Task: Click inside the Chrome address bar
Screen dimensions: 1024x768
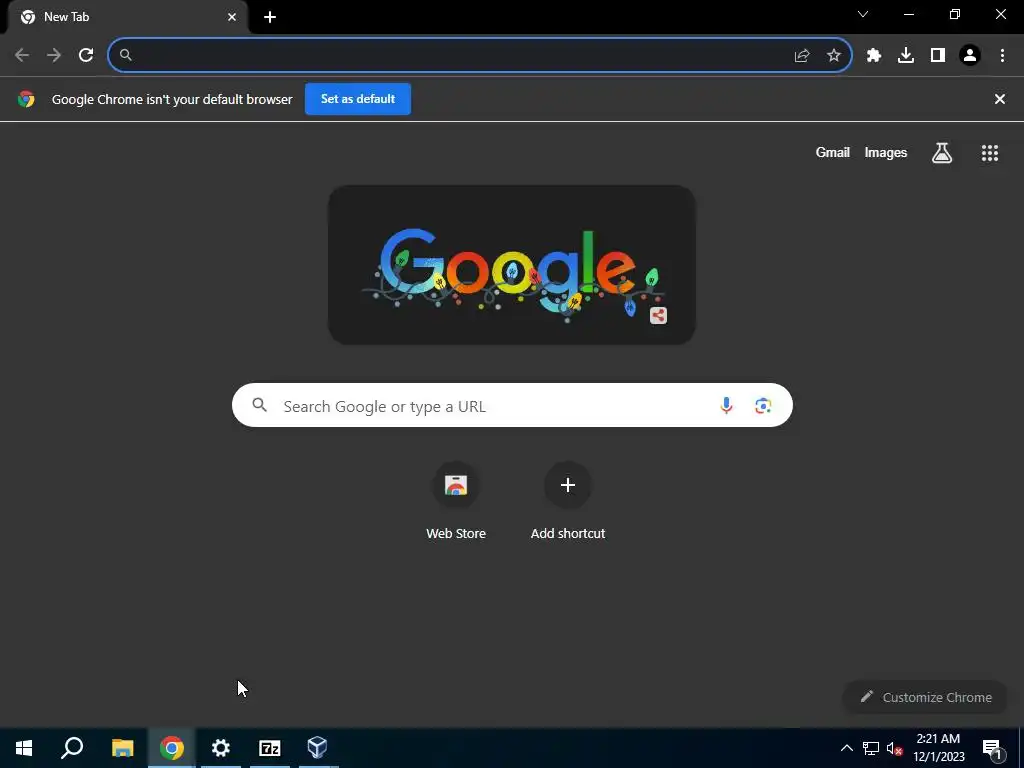Action: [x=479, y=55]
